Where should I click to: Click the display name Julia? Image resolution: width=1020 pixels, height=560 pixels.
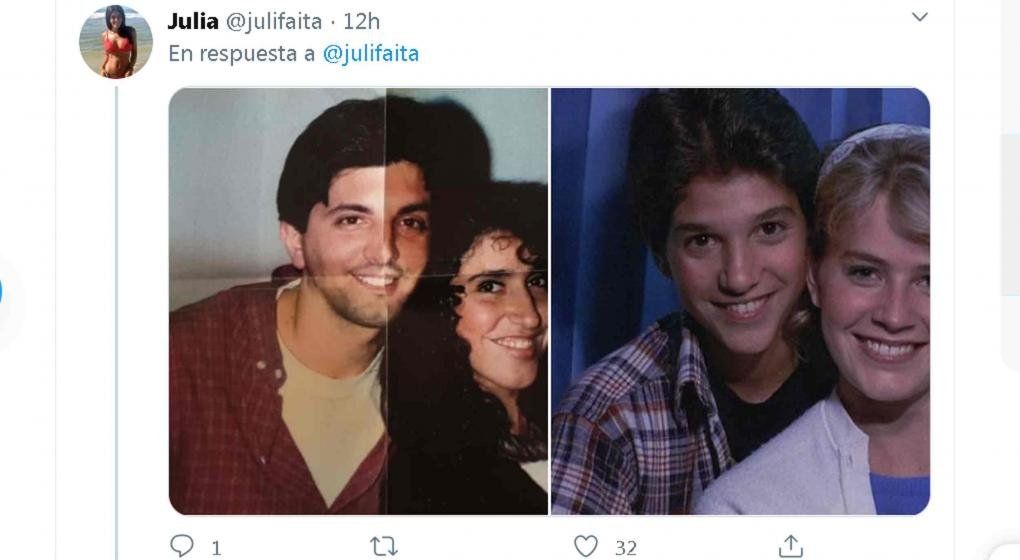(x=193, y=21)
